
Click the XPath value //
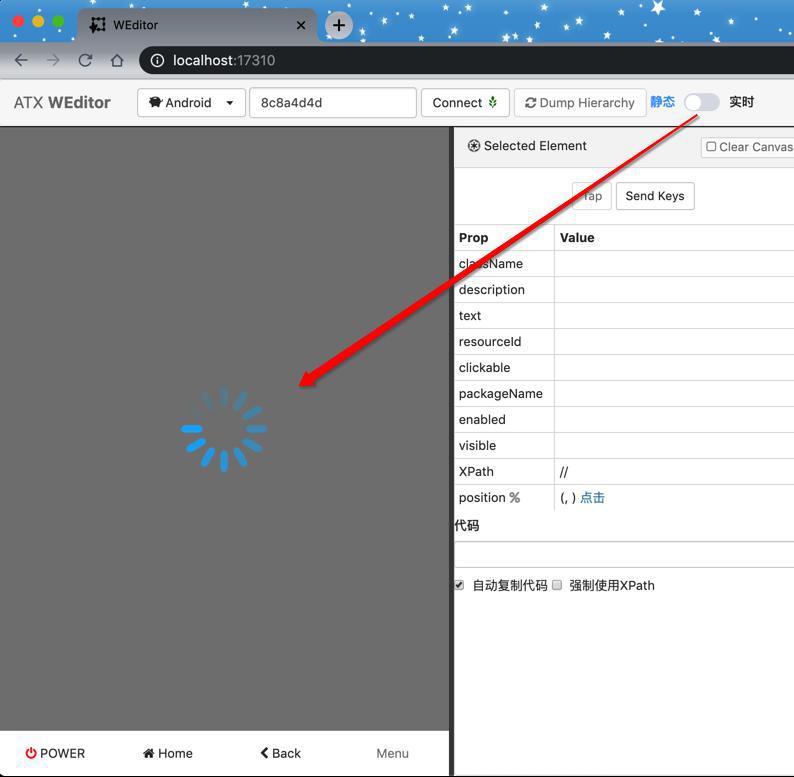[x=564, y=472]
